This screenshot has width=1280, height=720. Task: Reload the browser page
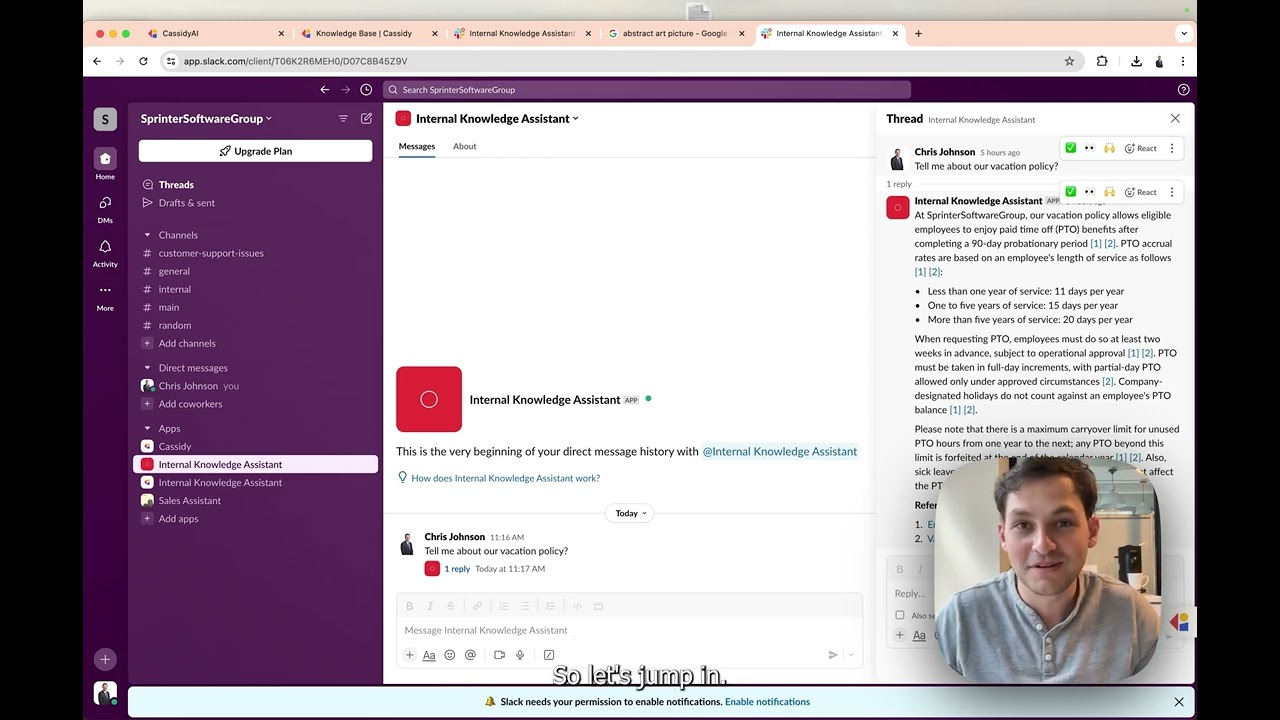click(143, 61)
